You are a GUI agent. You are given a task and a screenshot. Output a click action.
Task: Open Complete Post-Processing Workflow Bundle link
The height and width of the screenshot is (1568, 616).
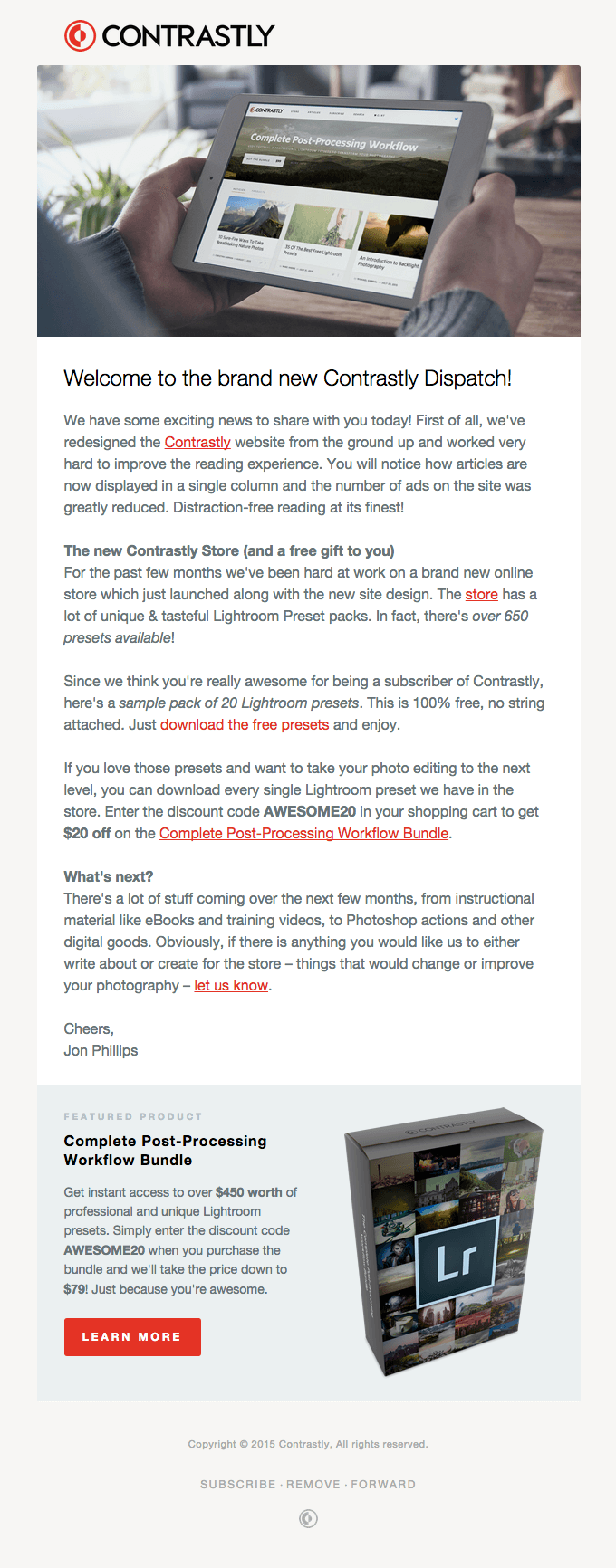click(303, 833)
